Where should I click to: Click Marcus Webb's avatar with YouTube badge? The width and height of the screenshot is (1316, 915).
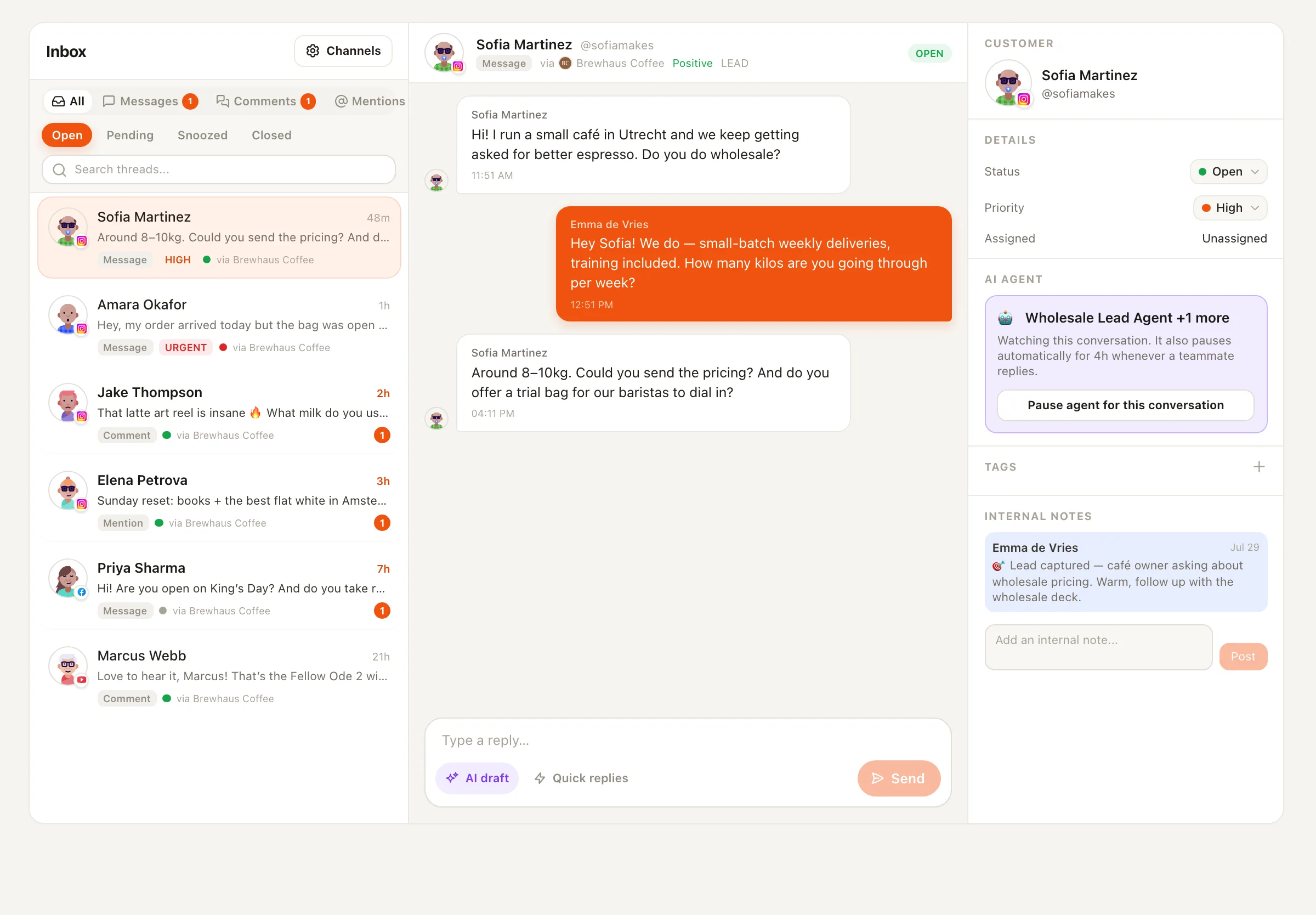tap(67, 666)
